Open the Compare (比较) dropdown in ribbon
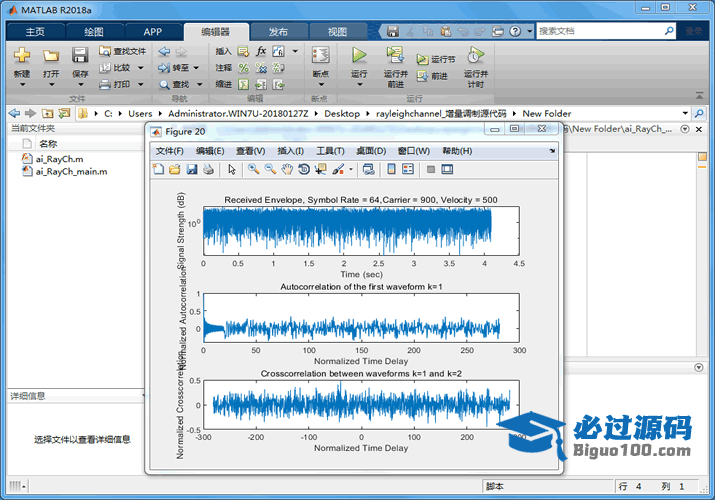The width and height of the screenshot is (715, 500). [139, 68]
